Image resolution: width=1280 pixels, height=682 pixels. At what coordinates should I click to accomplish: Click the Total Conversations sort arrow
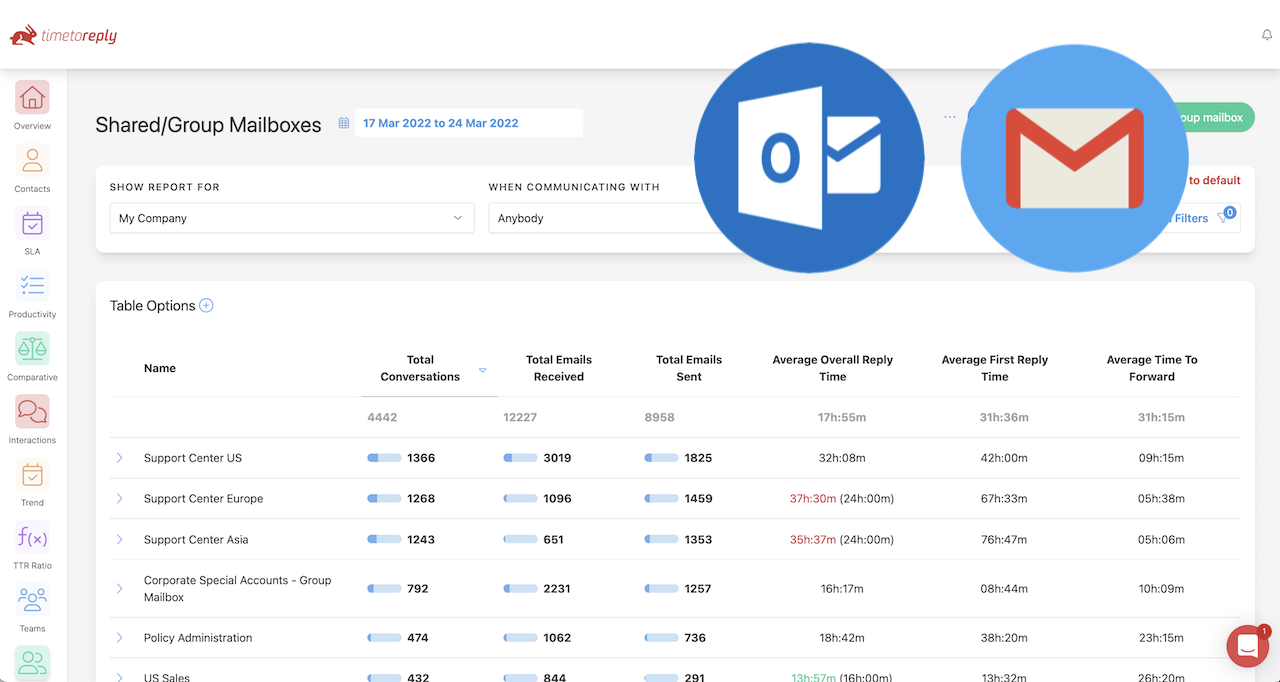click(482, 370)
